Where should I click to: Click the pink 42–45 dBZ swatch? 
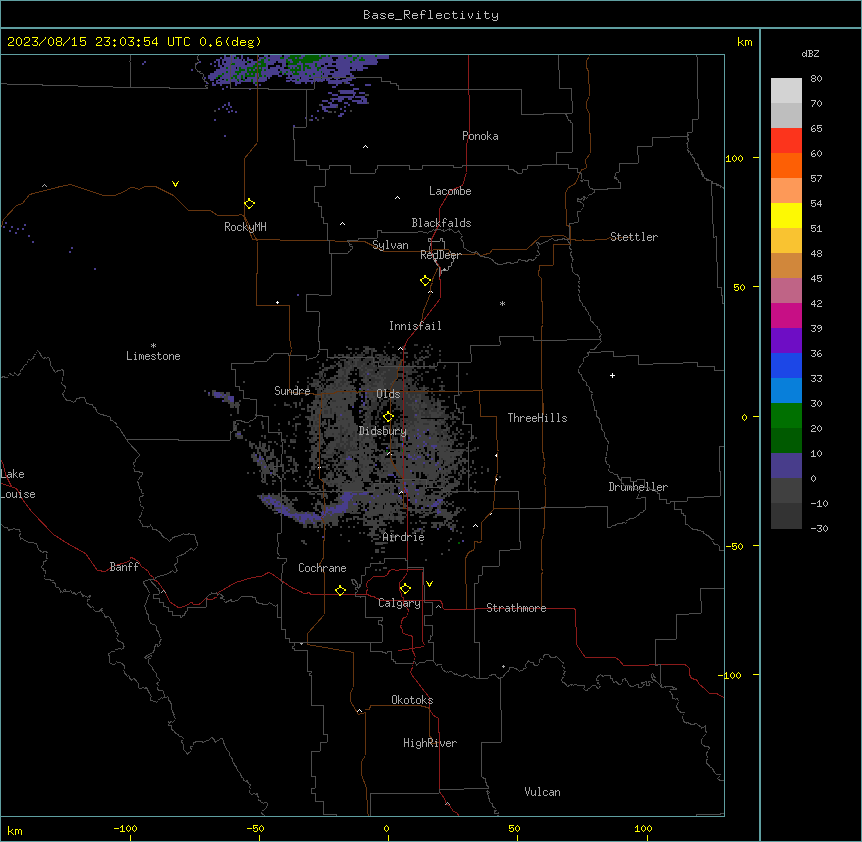click(786, 291)
